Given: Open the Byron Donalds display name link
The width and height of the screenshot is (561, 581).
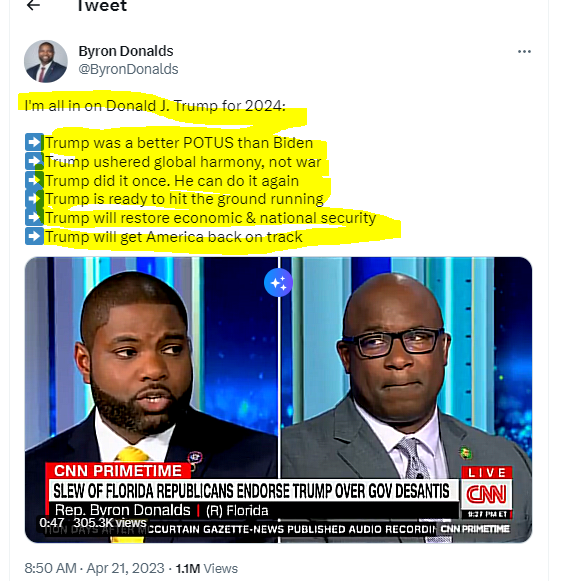Looking at the screenshot, I should pos(126,51).
